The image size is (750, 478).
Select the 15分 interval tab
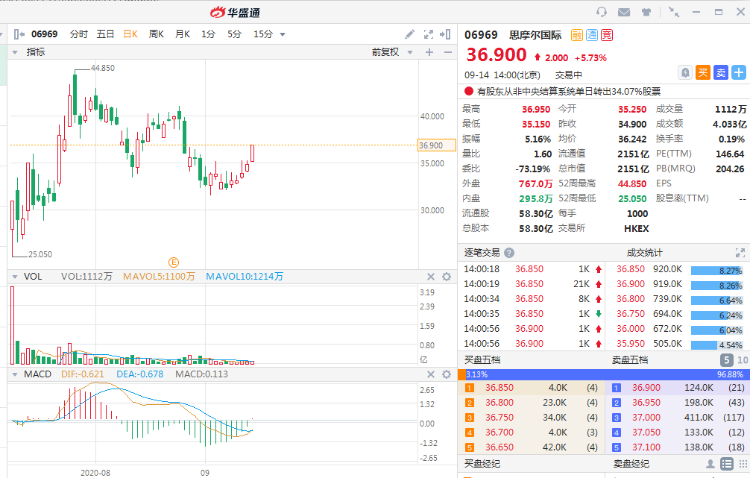pyautogui.click(x=263, y=34)
